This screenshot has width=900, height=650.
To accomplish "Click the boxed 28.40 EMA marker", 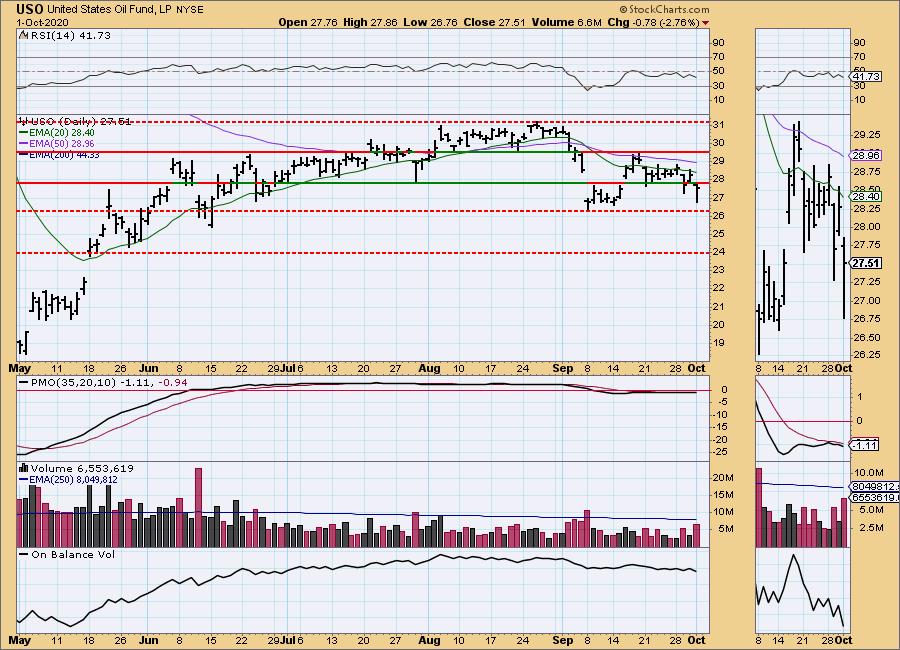I will [866, 196].
